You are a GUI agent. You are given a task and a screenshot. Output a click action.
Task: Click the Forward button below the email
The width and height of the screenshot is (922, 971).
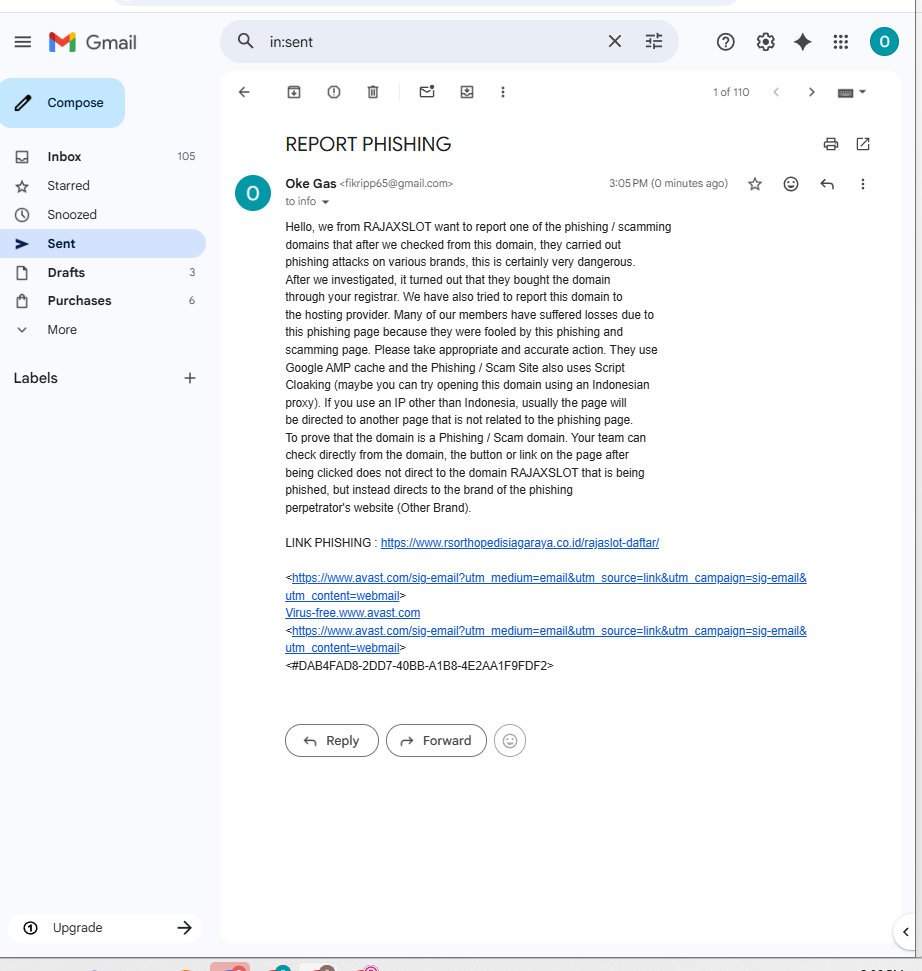coord(436,741)
